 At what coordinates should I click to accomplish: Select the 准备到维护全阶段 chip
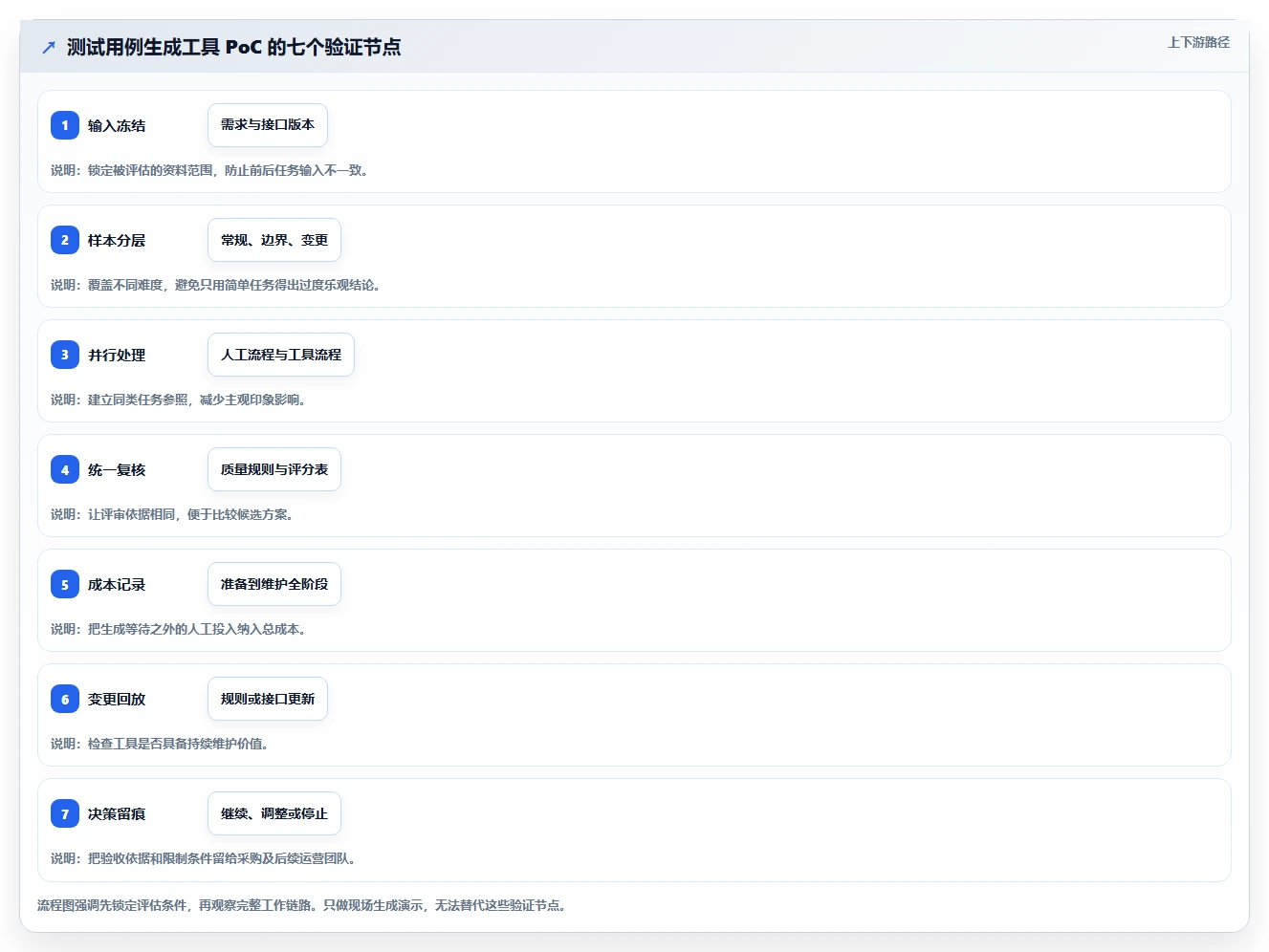click(x=274, y=584)
